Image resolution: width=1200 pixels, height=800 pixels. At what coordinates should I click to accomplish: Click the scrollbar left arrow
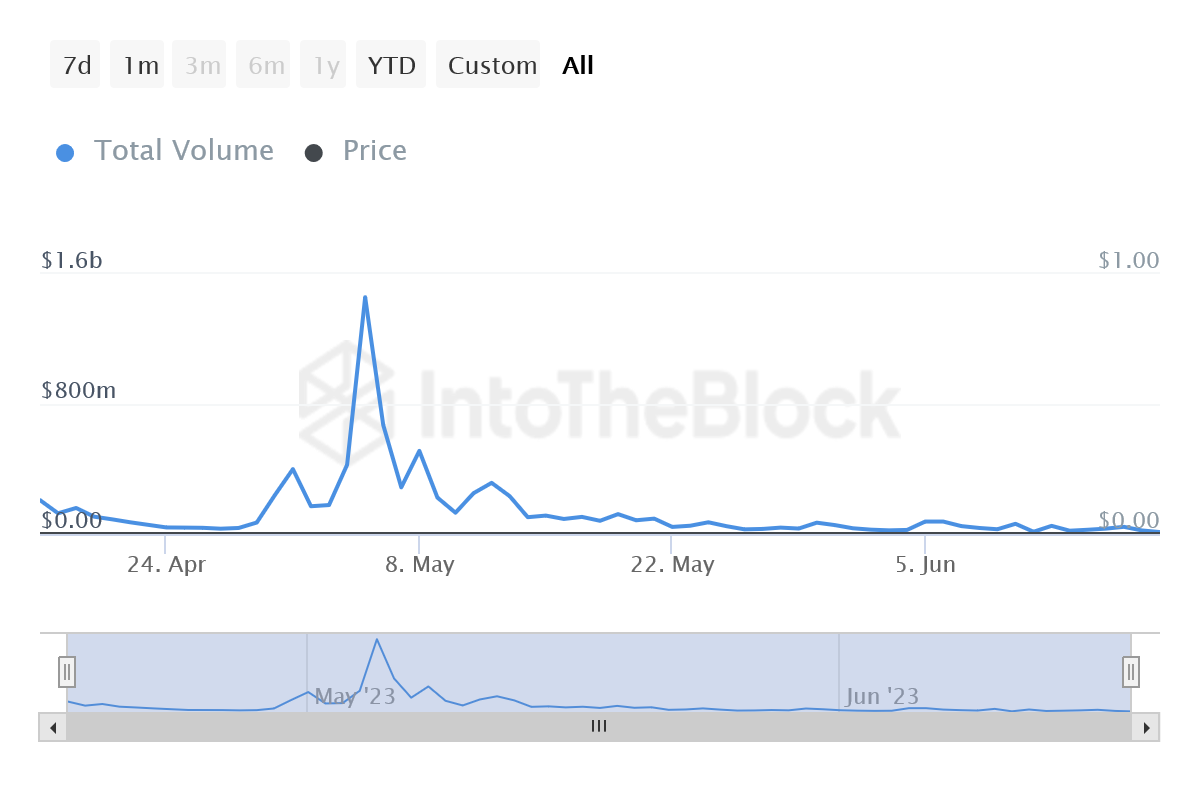tap(53, 727)
